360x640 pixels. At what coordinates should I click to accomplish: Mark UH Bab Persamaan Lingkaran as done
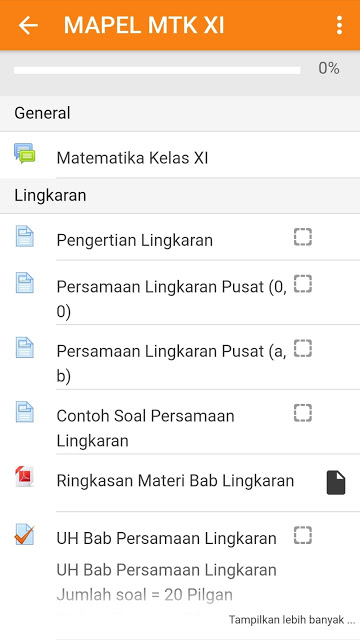pyautogui.click(x=303, y=535)
